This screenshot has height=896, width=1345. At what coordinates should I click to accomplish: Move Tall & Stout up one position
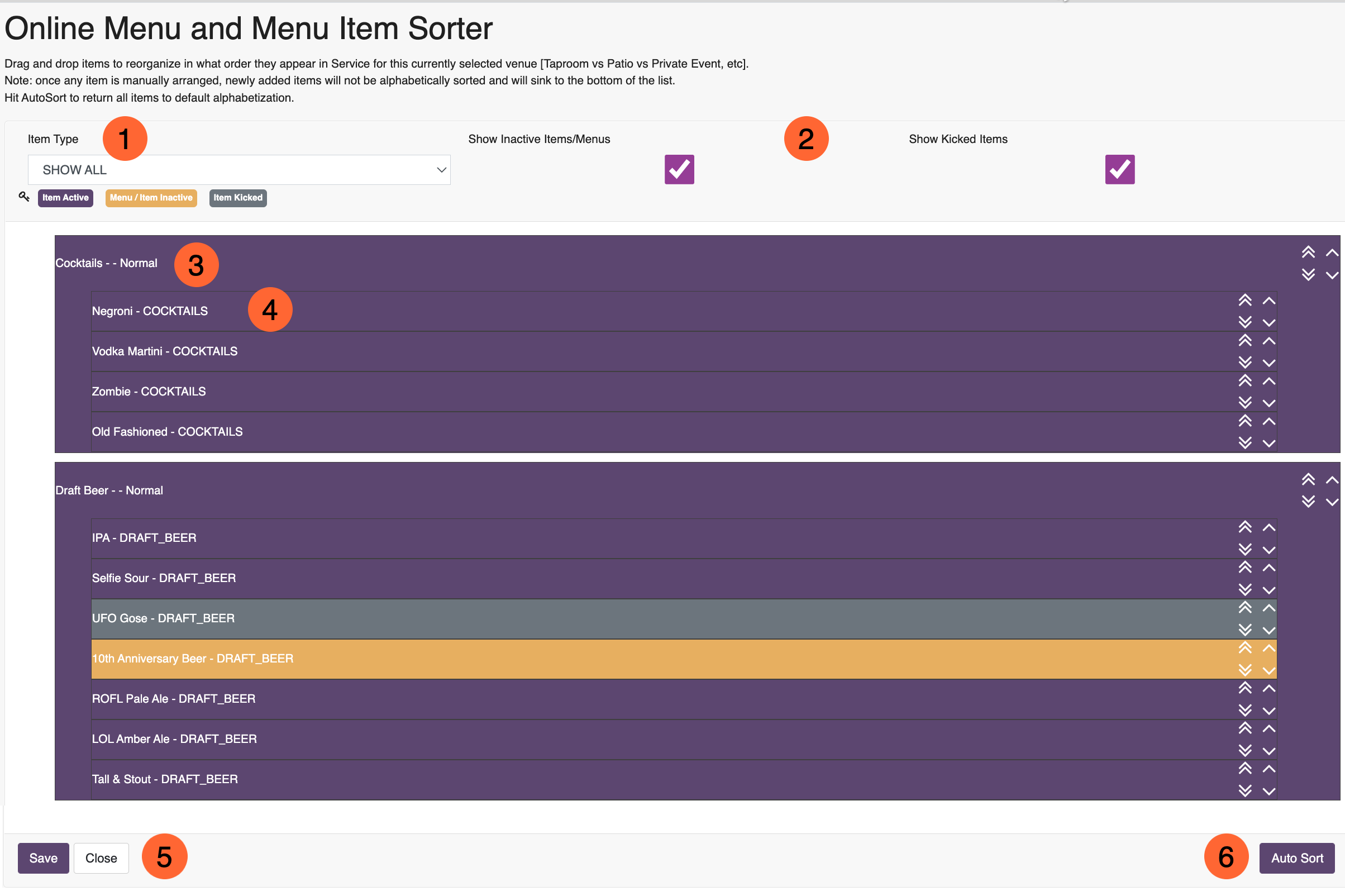point(1269,769)
